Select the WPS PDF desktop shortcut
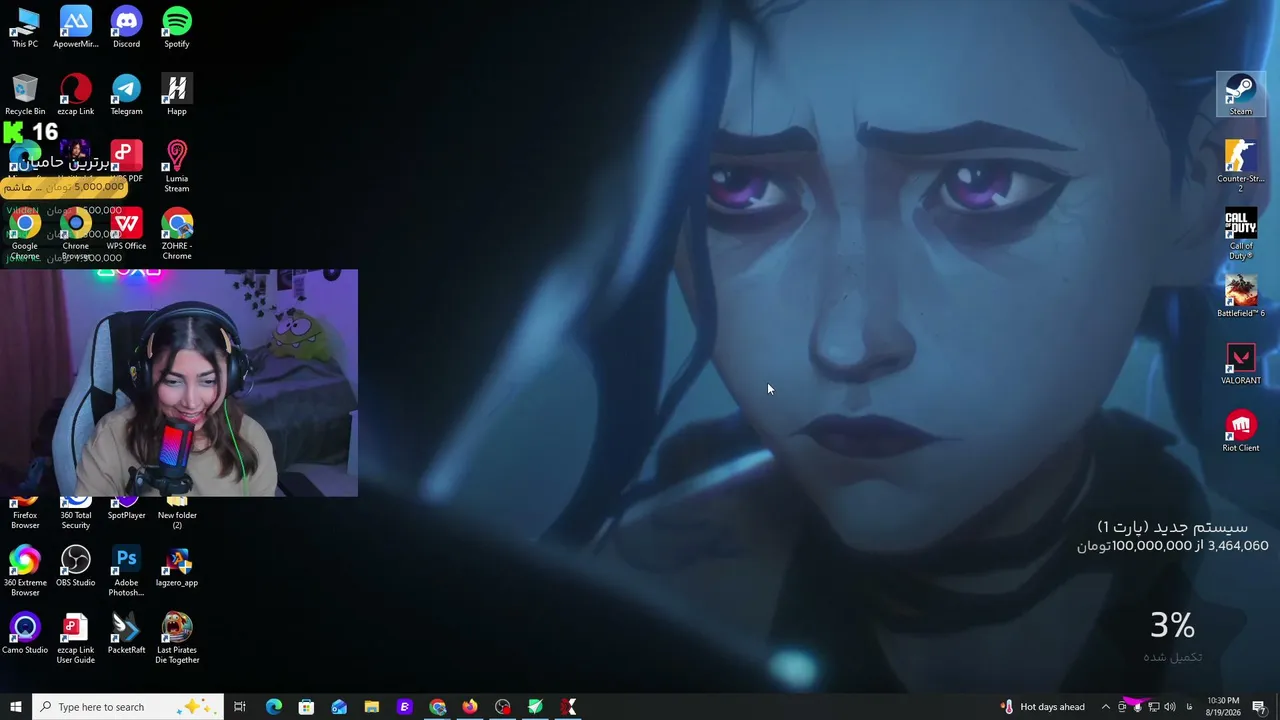The width and height of the screenshot is (1280, 720). pos(126,162)
